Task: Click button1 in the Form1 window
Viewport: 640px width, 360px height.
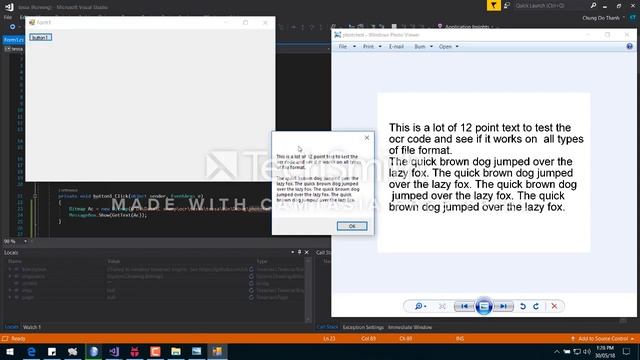Action: pos(40,38)
